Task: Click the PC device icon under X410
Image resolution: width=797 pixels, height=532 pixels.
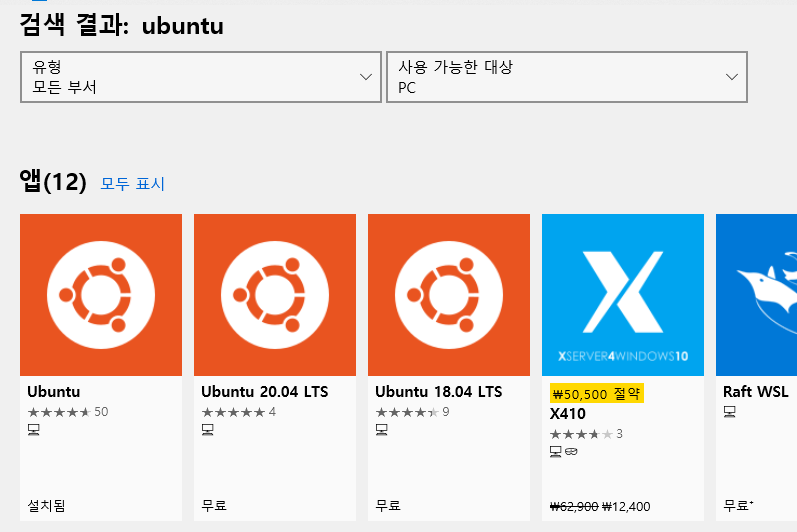Action: pos(556,452)
